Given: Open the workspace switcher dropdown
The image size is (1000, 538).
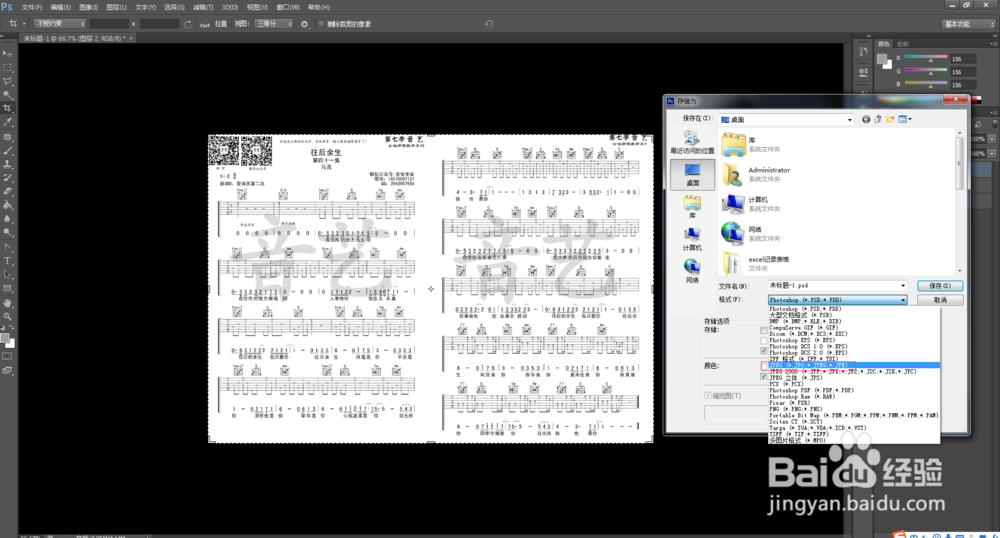Looking at the screenshot, I should tap(968, 24).
